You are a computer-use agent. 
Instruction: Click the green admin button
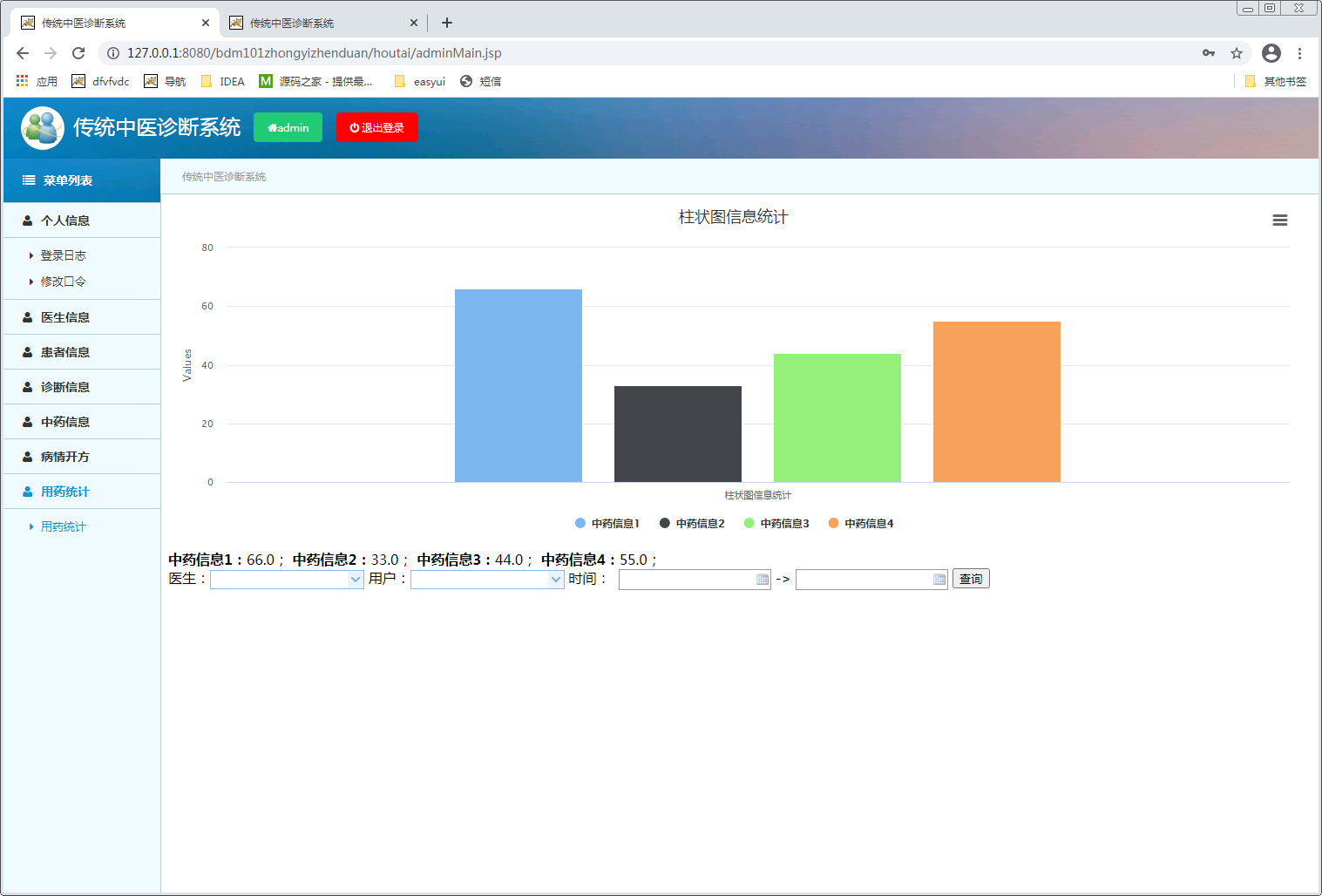point(288,127)
